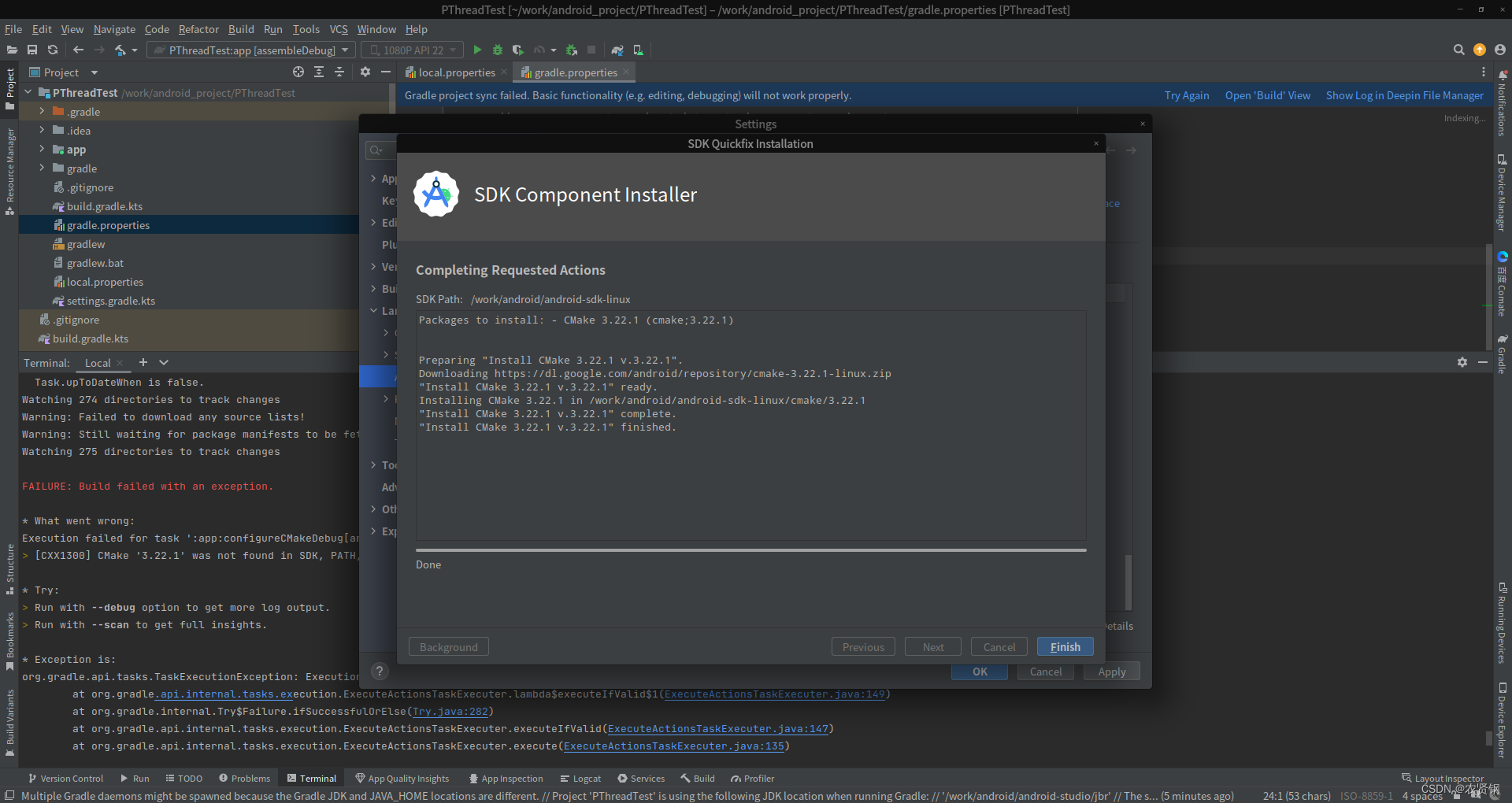The image size is (1512, 803).
Task: Run with coverage shield icon
Action: tap(517, 50)
